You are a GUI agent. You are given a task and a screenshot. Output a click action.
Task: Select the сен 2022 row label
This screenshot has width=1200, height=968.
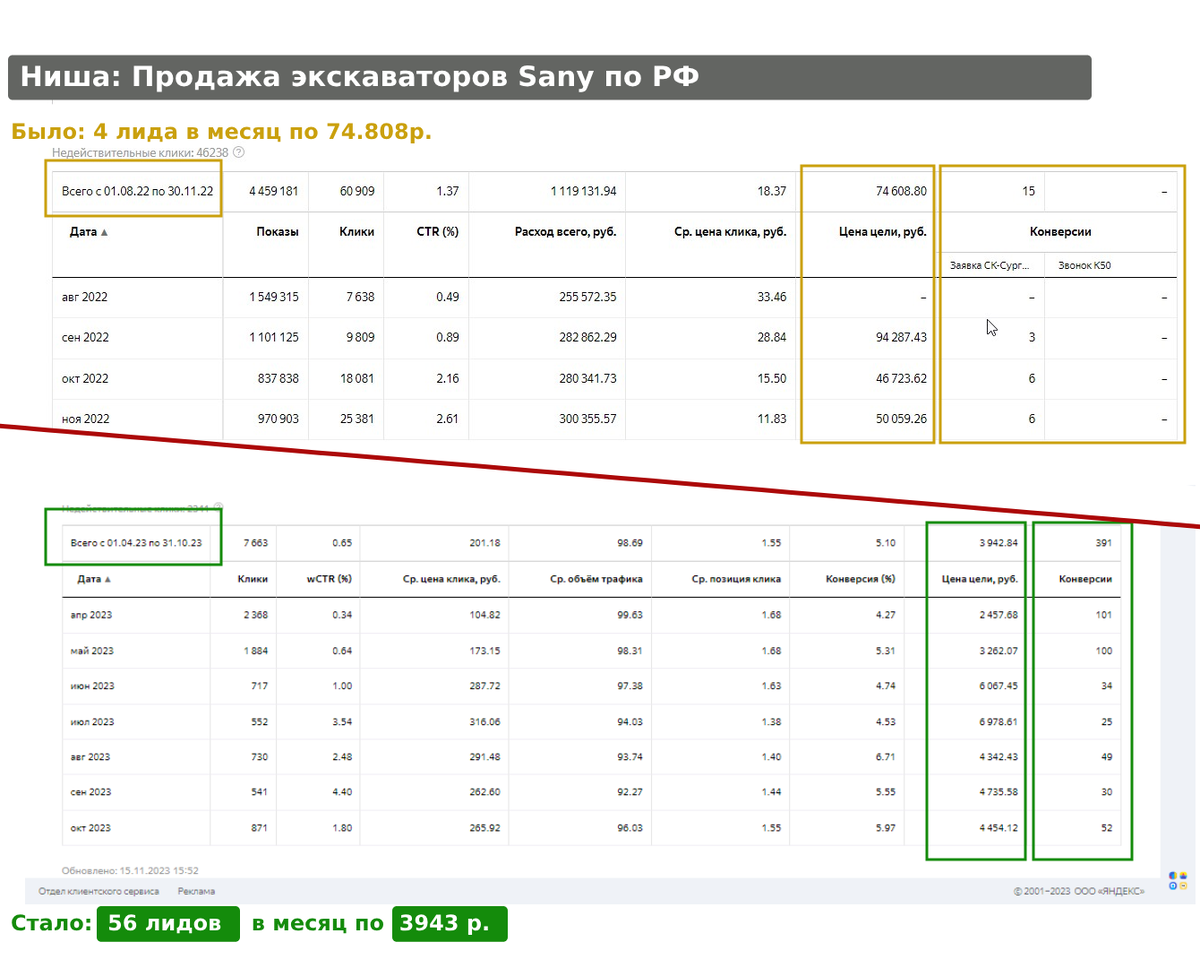click(86, 338)
